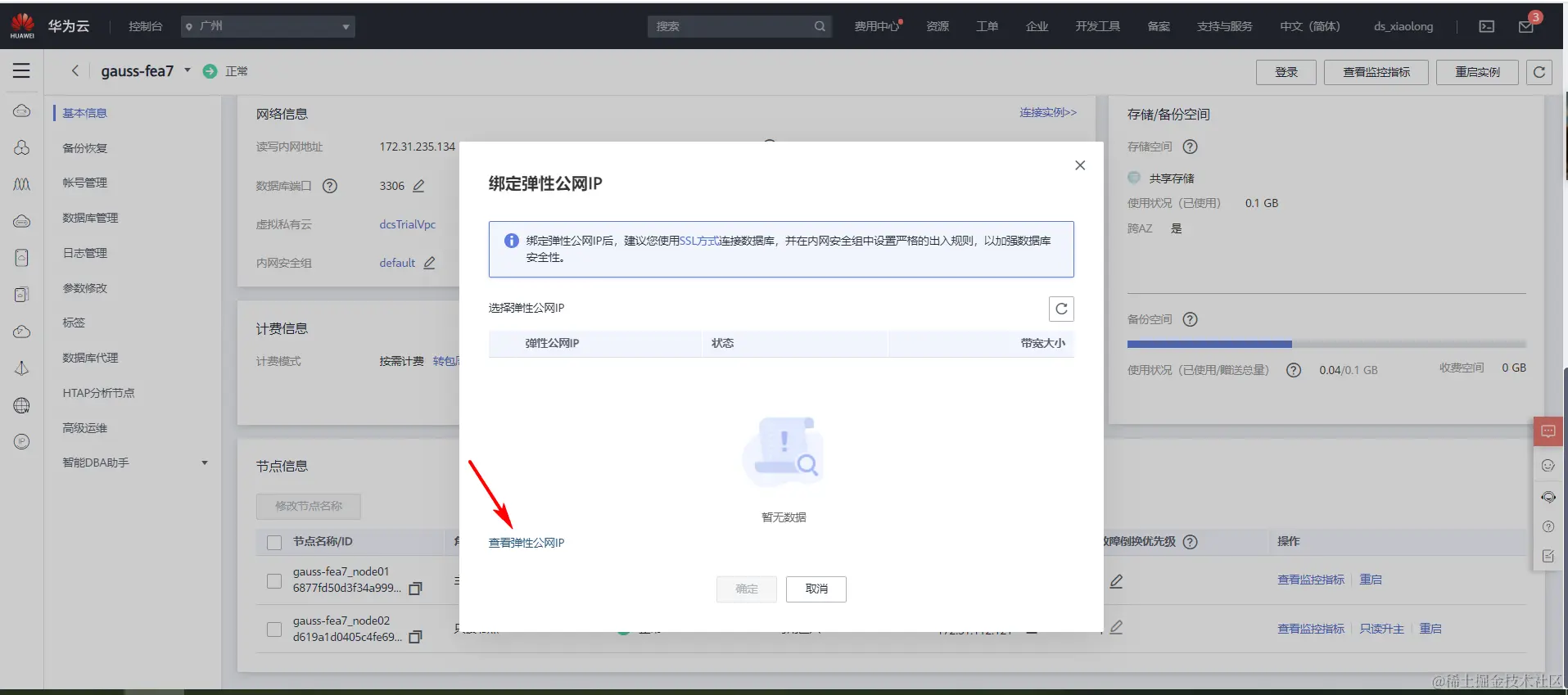Click the search magnifier icon
Image resolution: width=1568 pixels, height=695 pixels.
[x=820, y=26]
